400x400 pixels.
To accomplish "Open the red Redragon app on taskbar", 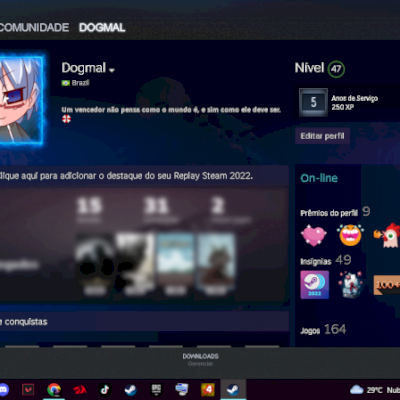I will (80, 389).
